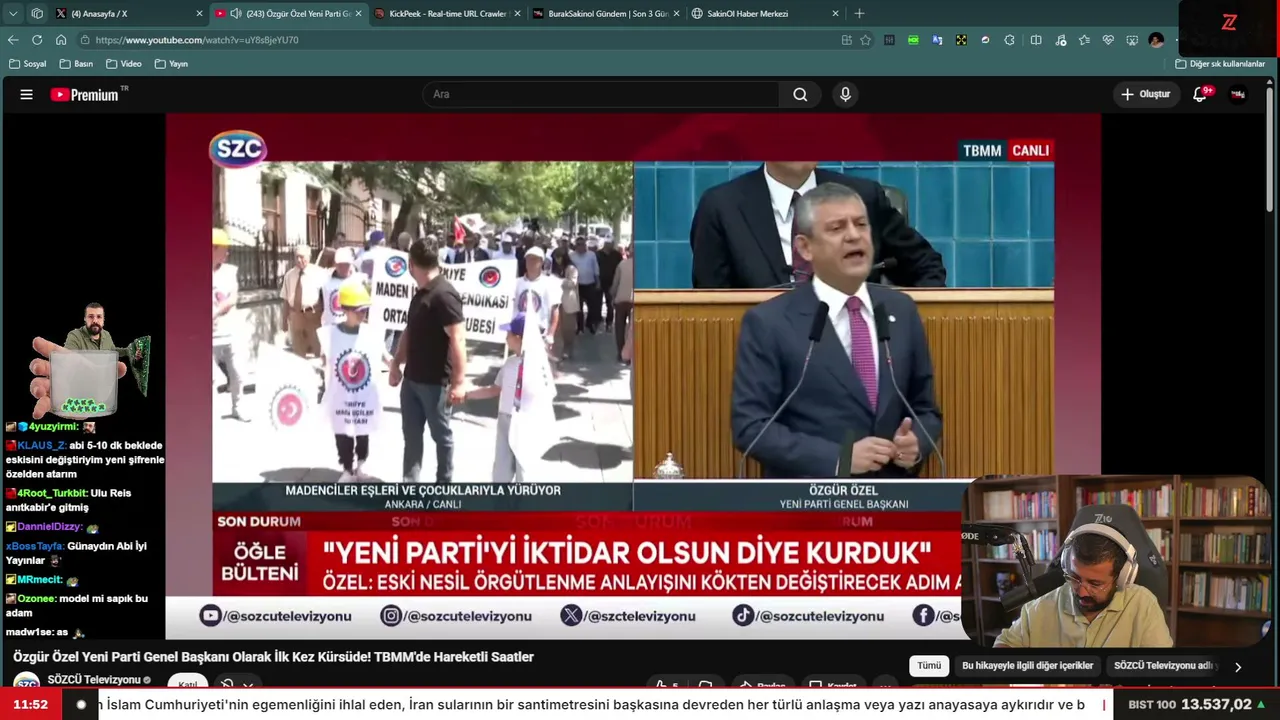The height and width of the screenshot is (720, 1280).
Task: Open YouTube notifications bell
Action: tap(1200, 94)
